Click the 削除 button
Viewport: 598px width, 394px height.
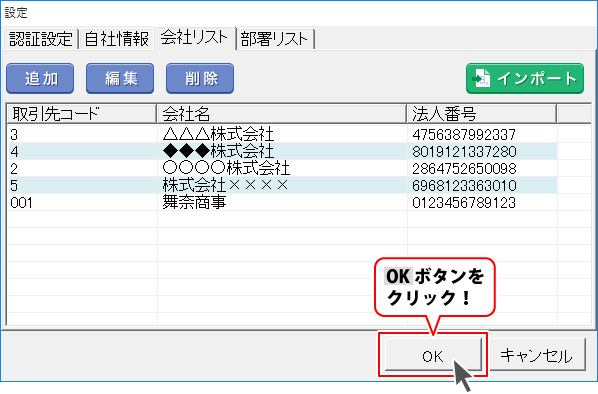coord(200,78)
